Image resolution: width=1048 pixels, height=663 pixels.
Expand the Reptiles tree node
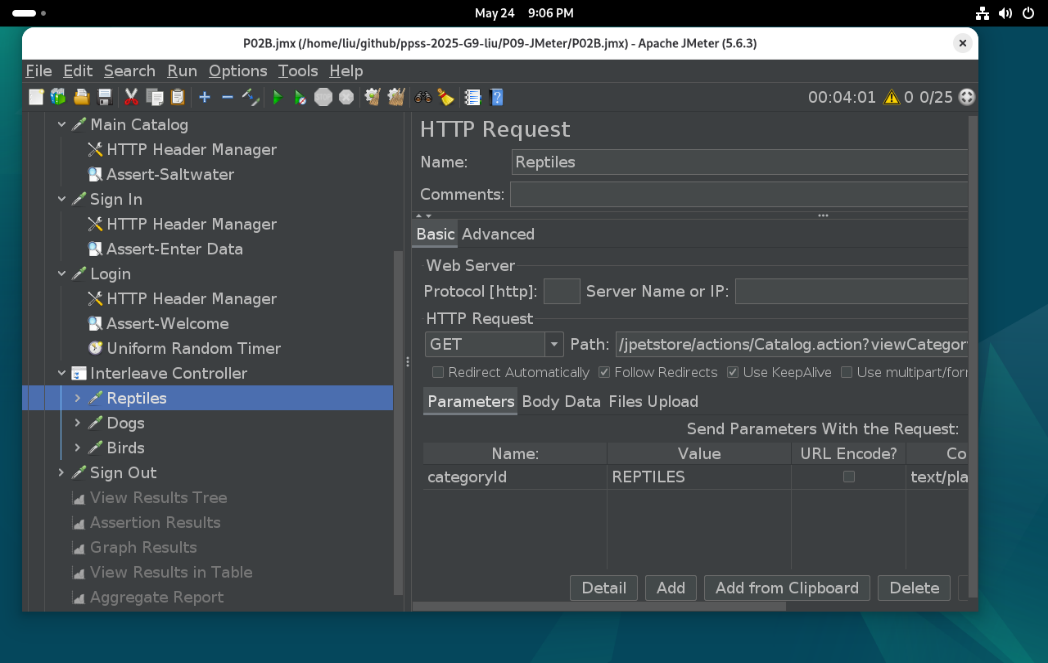tap(78, 398)
